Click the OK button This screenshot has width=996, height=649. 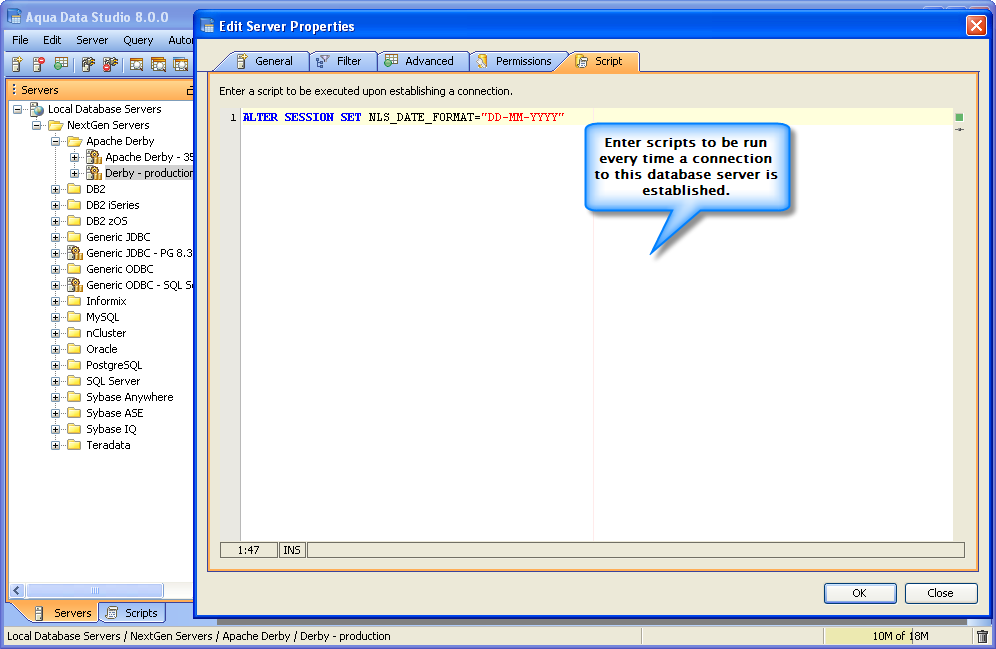[x=860, y=593]
